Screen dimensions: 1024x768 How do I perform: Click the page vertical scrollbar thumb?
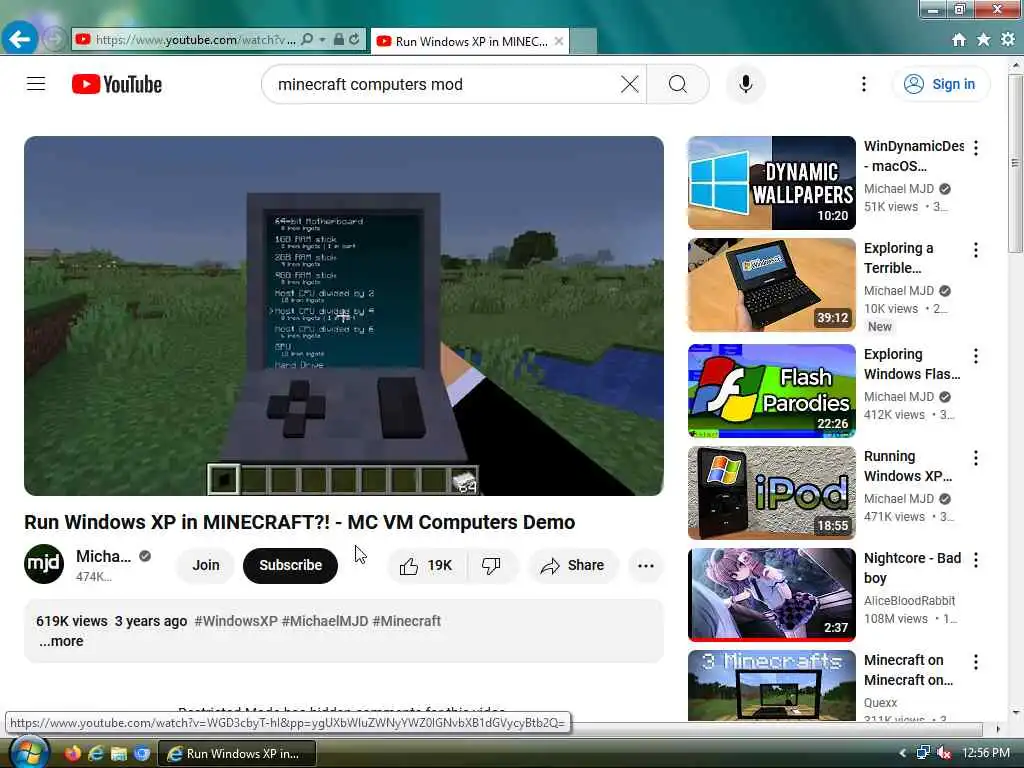(1015, 163)
